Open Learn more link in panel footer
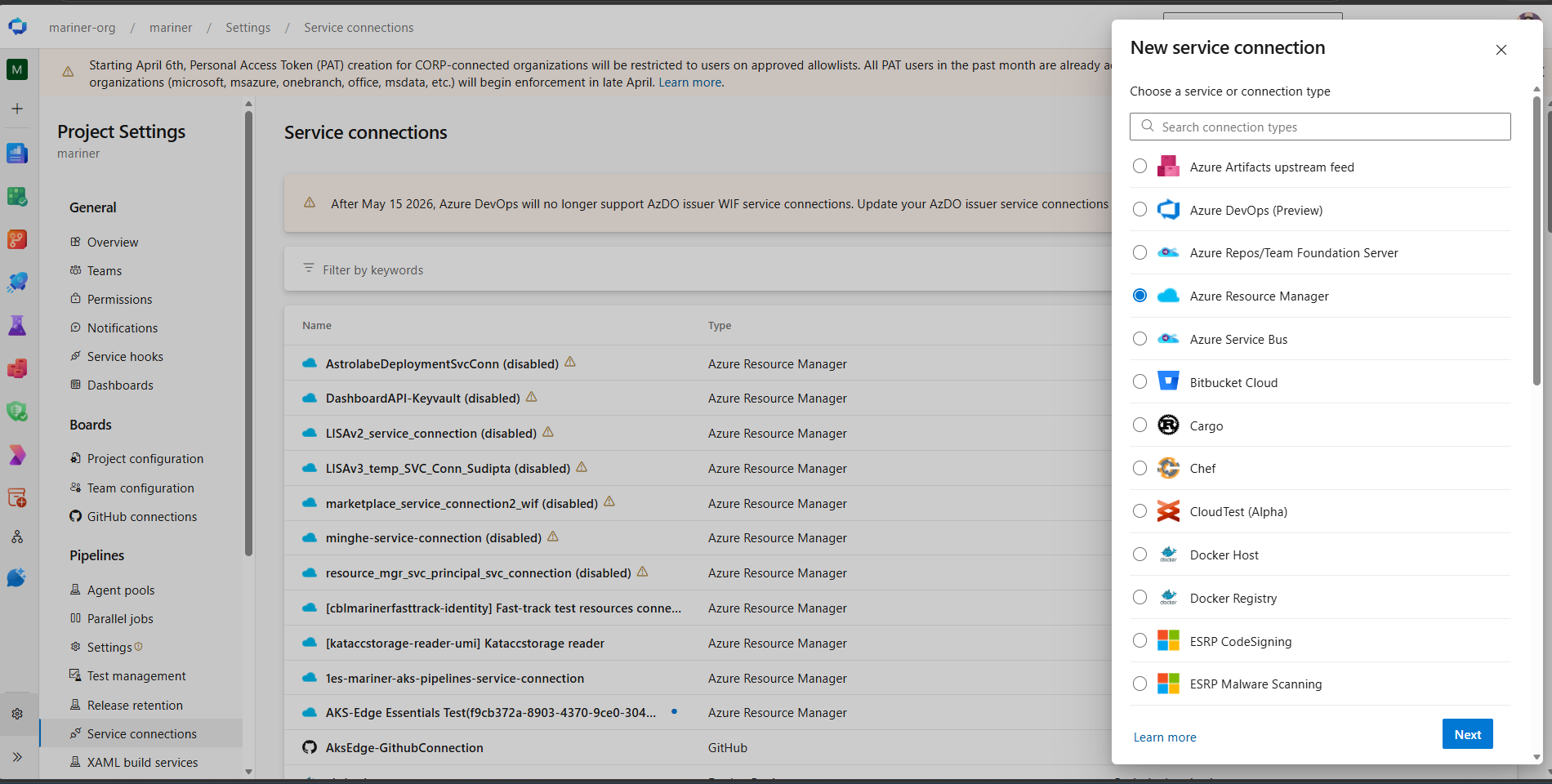Screen dimensions: 1552x784 tap(1165, 737)
